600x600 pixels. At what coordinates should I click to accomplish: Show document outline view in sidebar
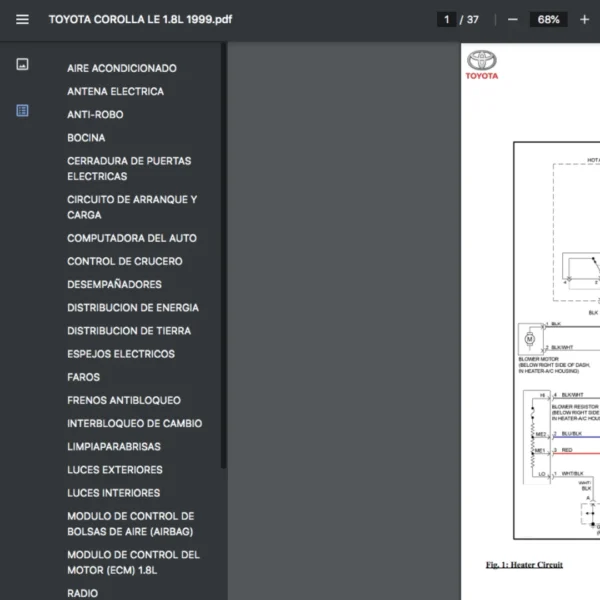pyautogui.click(x=22, y=111)
